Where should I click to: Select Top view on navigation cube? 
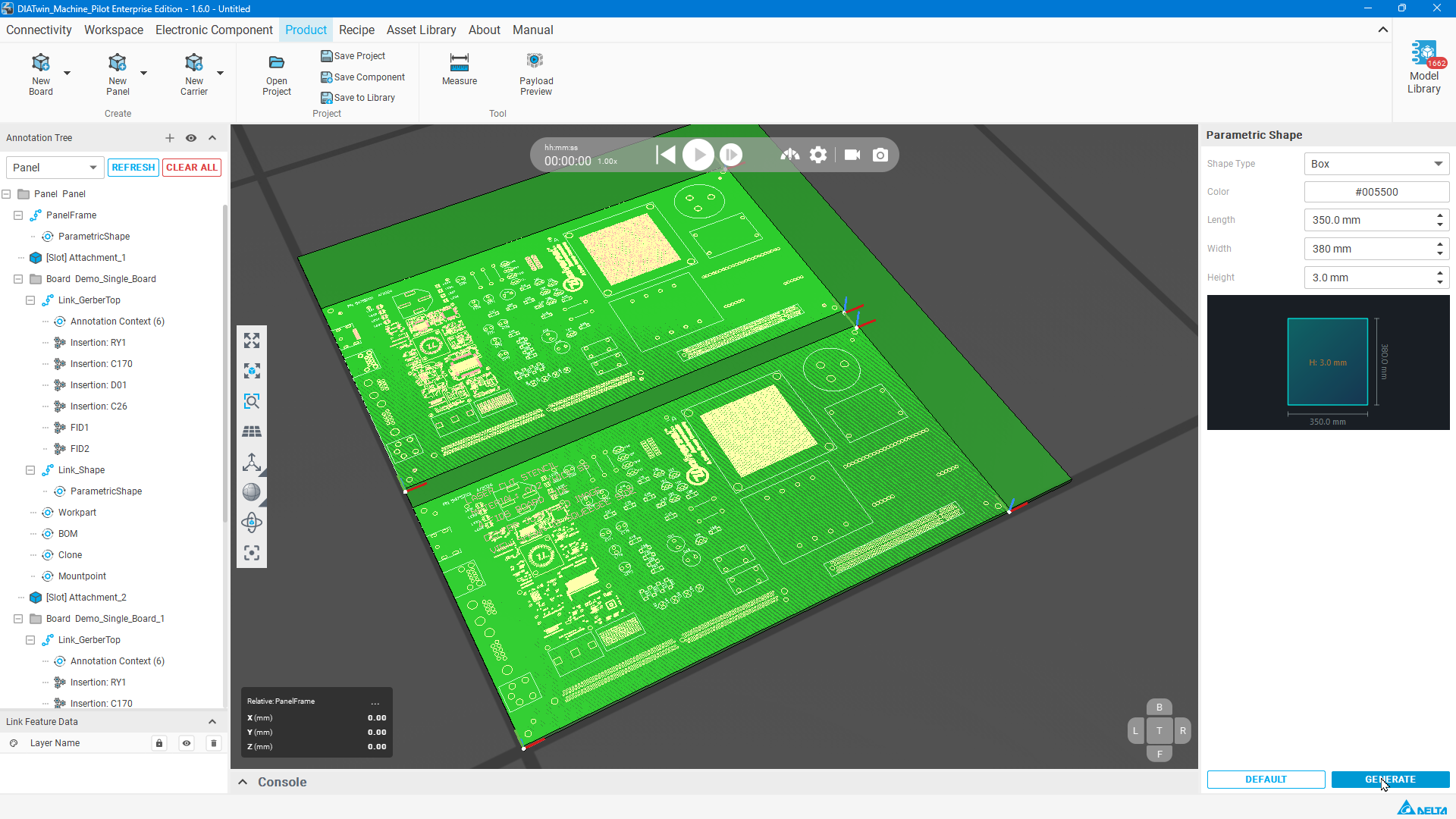(1159, 731)
